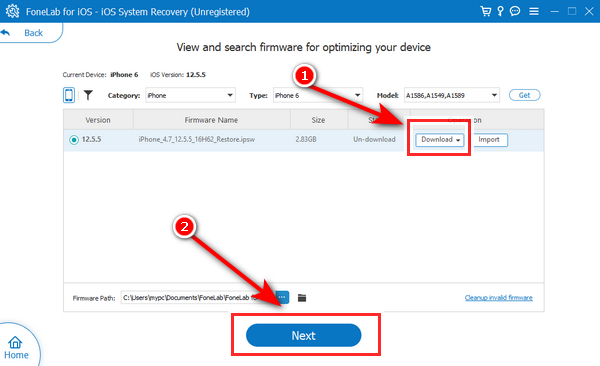Sort by Firmware Name column header
The height and width of the screenshot is (366, 600).
[x=211, y=120]
